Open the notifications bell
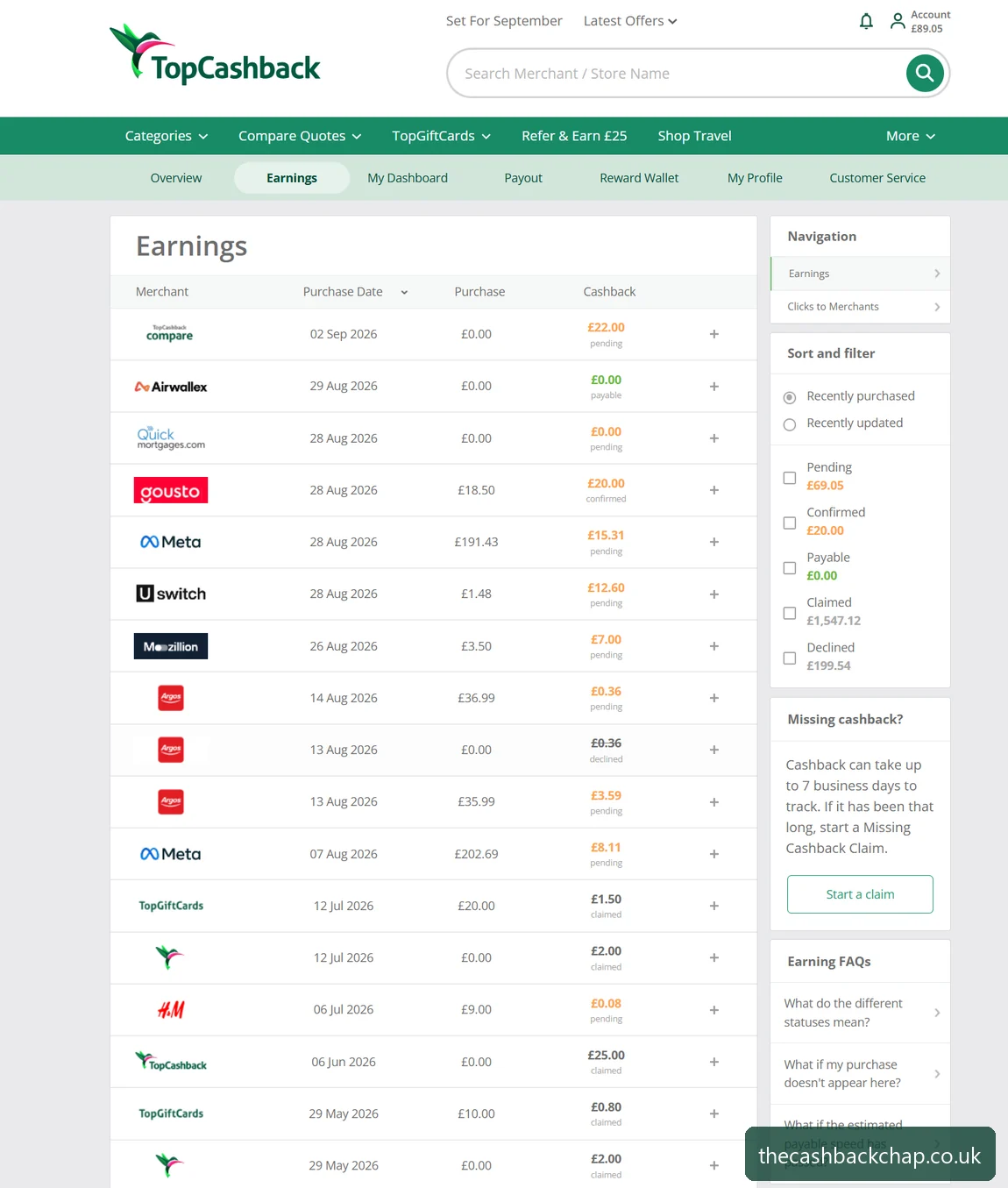 tap(866, 21)
